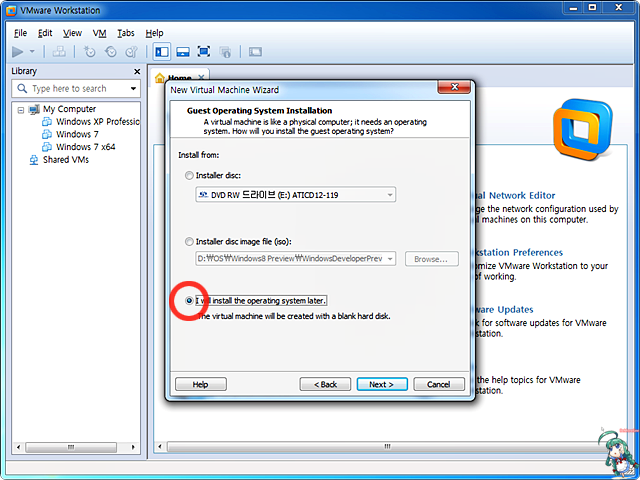
Task: Open the ISO file path dropdown
Action: [390, 259]
